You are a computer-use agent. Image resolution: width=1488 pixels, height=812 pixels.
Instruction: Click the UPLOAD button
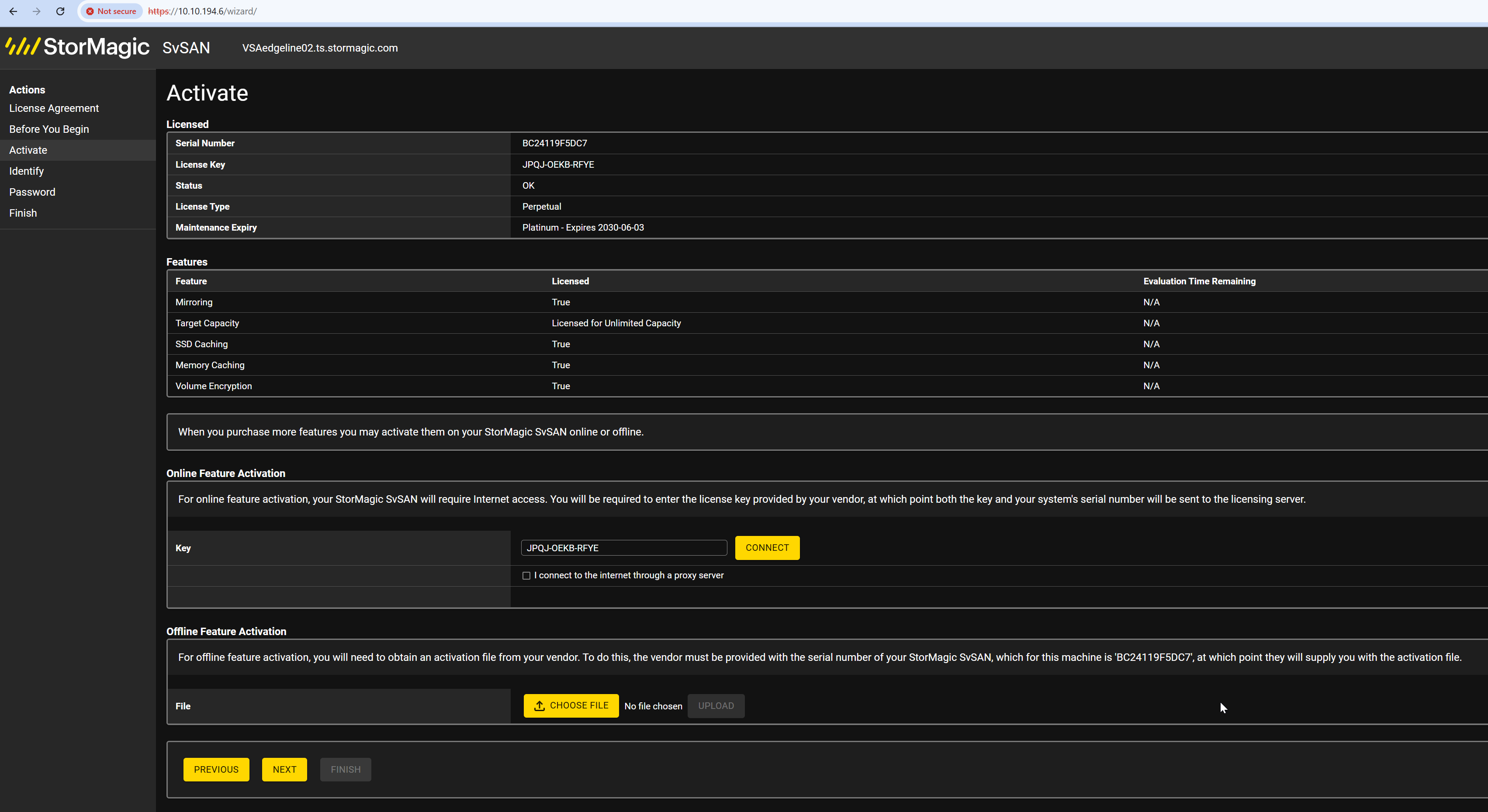click(716, 706)
